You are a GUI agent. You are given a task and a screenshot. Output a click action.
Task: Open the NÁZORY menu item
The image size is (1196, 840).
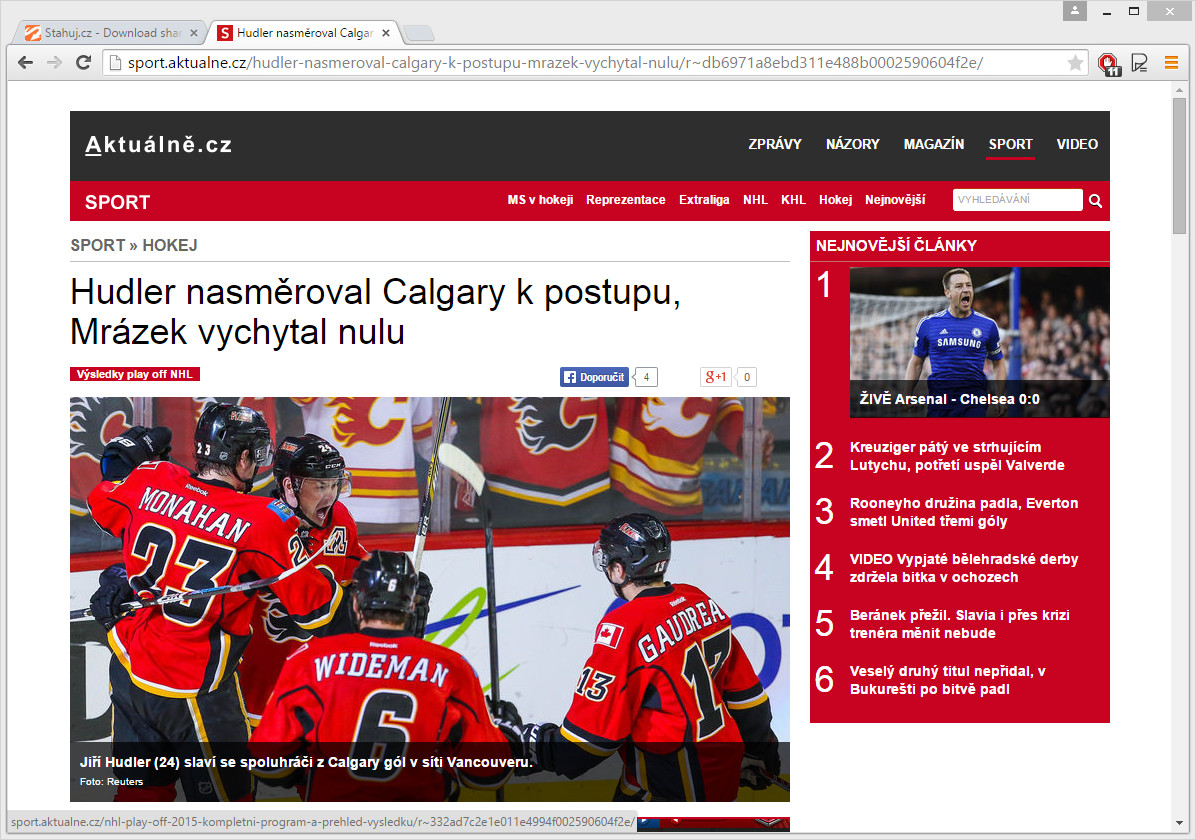coord(852,144)
